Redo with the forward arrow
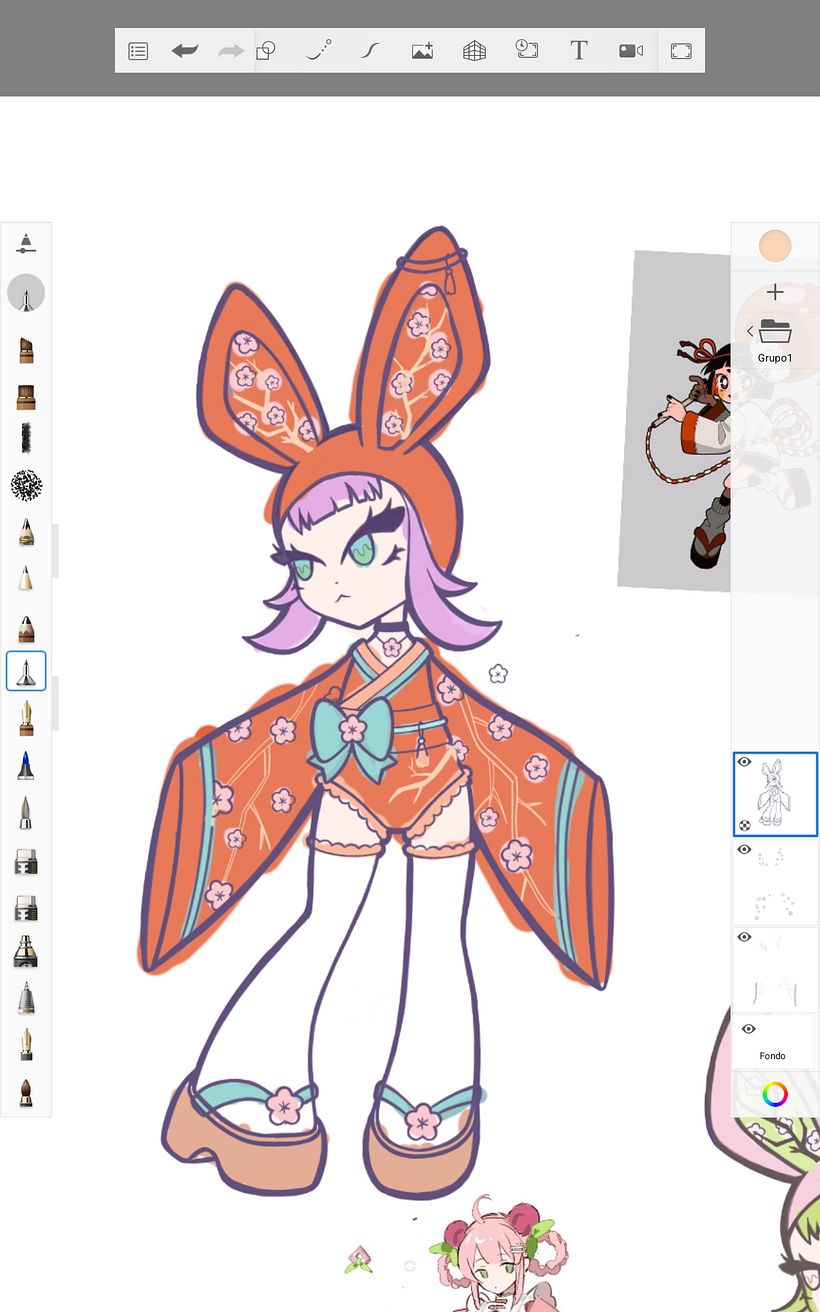 pos(231,50)
